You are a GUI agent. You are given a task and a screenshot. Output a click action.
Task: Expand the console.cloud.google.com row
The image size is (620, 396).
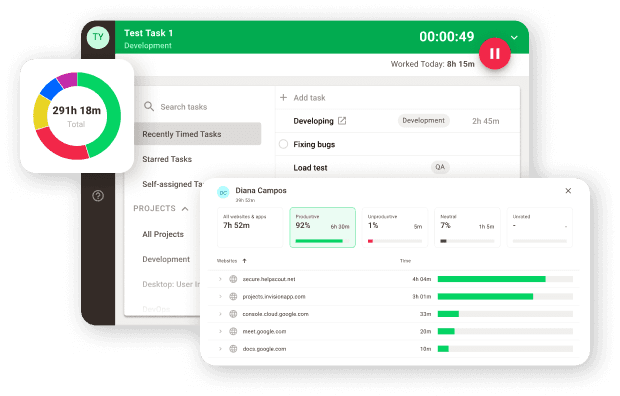(220, 314)
